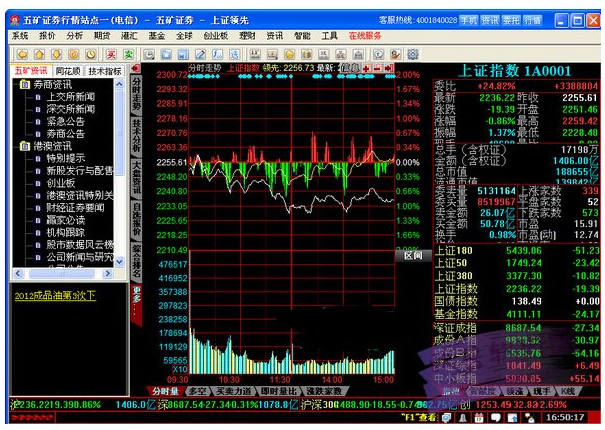Click red arrow icon above vertical tabs

pos(135,68)
